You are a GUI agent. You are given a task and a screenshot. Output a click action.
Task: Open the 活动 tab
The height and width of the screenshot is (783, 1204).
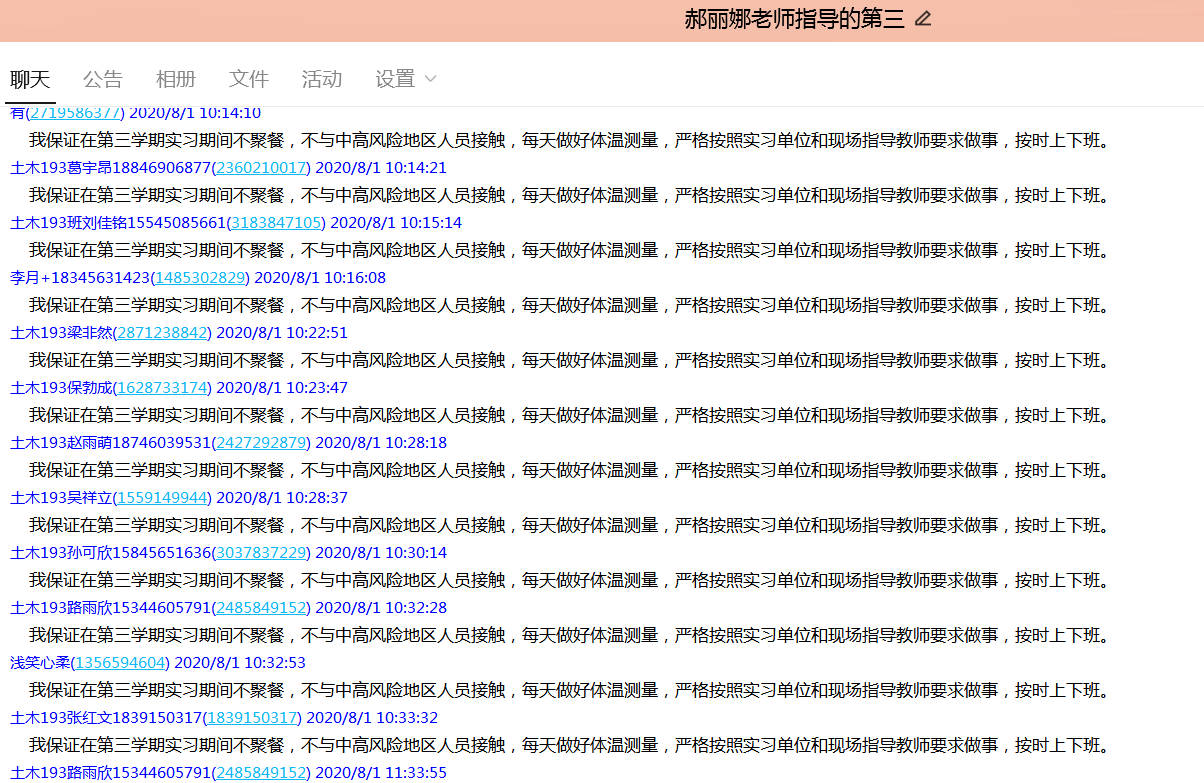click(x=322, y=79)
